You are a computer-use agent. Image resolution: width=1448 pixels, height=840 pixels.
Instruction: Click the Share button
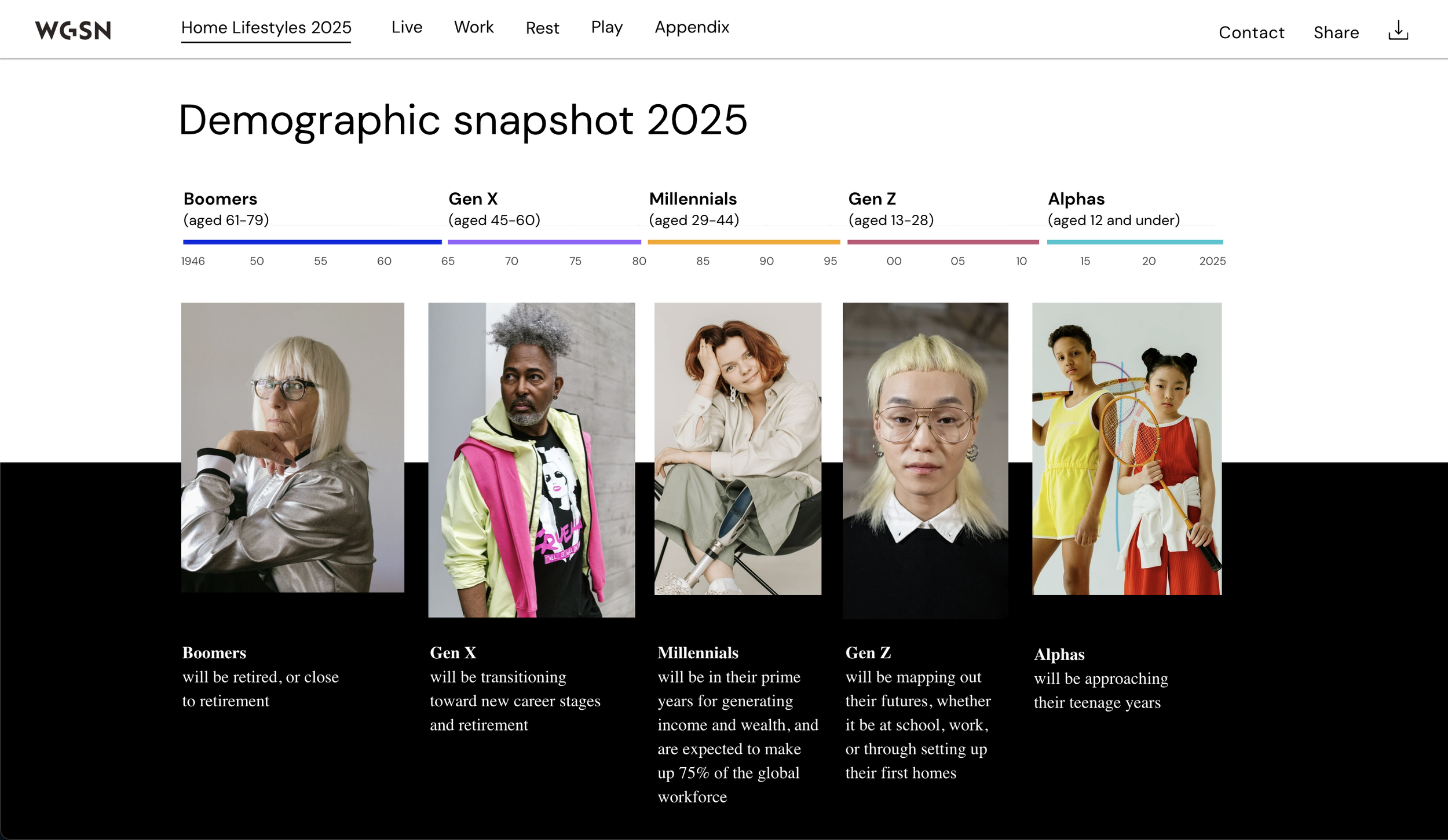pyautogui.click(x=1336, y=32)
